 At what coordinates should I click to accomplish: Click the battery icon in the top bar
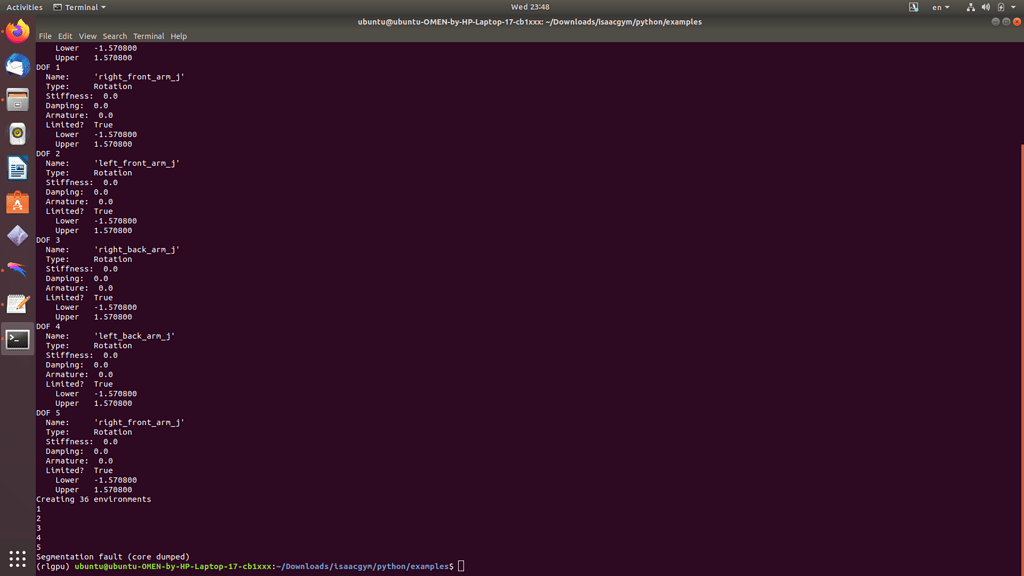1001,7
